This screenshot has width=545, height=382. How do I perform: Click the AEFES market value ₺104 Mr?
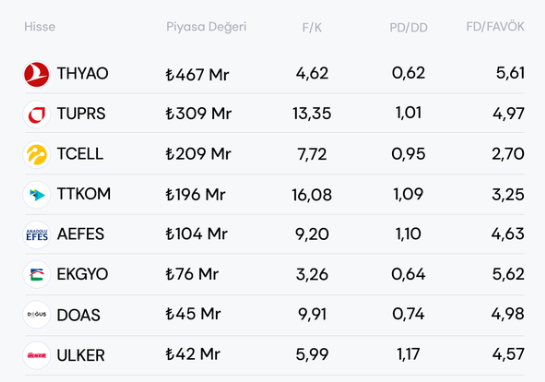click(196, 234)
